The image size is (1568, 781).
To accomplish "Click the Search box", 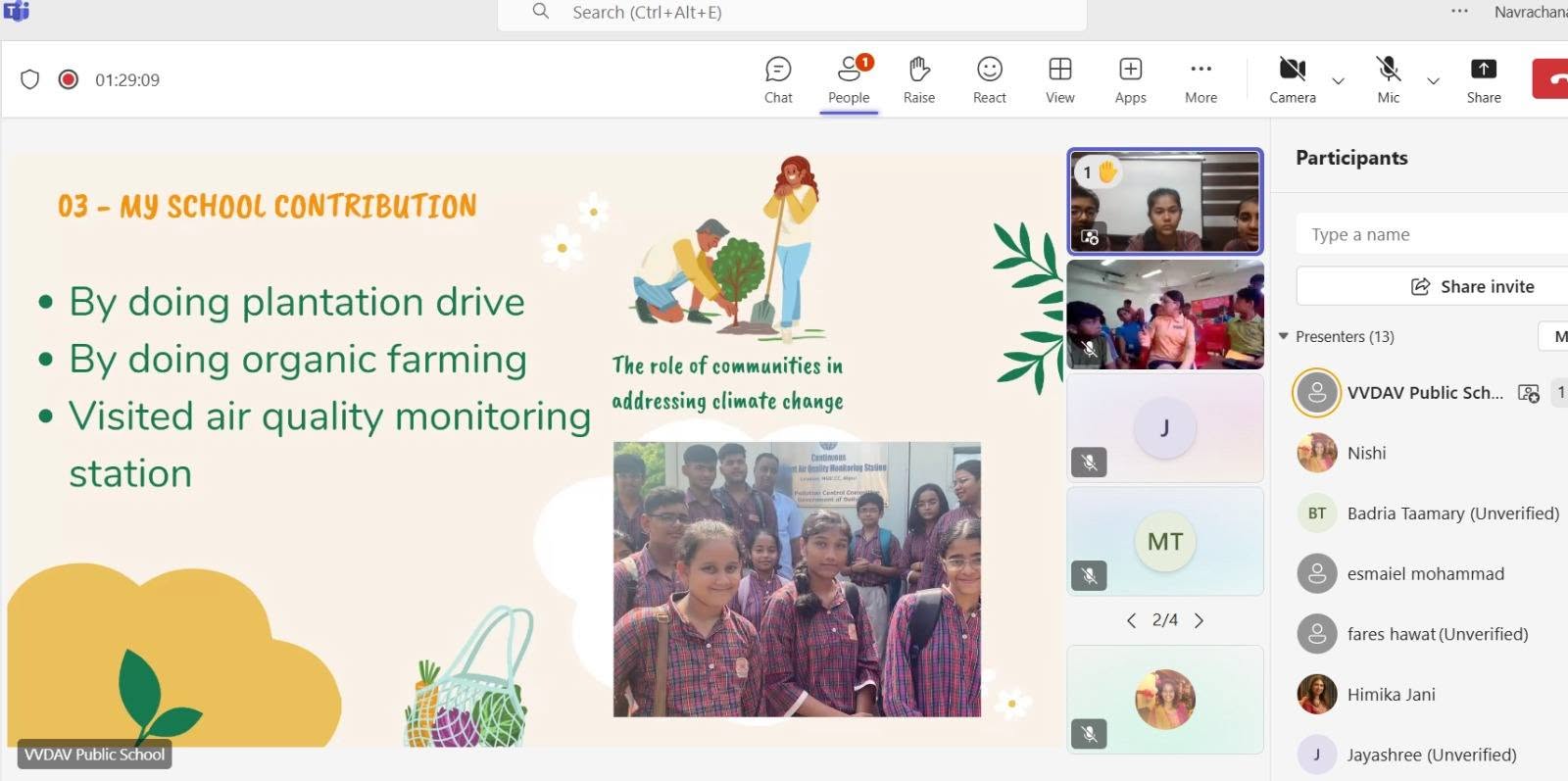I will 792,13.
